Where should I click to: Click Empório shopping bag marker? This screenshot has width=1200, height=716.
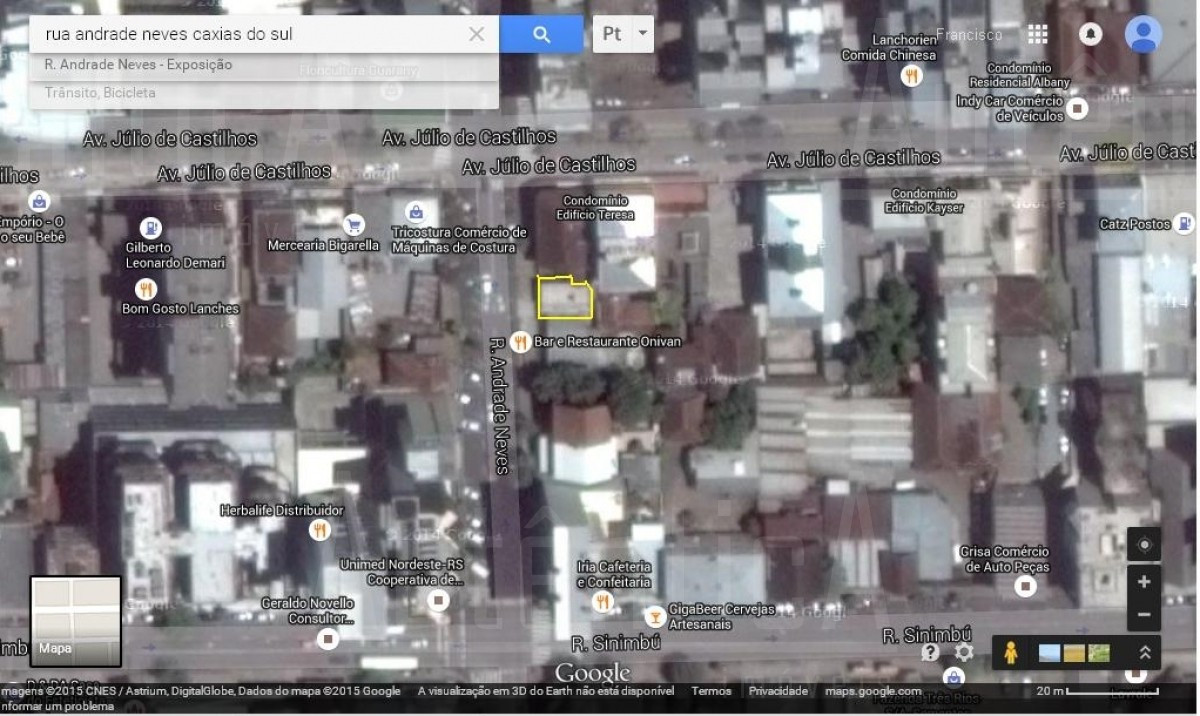[x=39, y=201]
